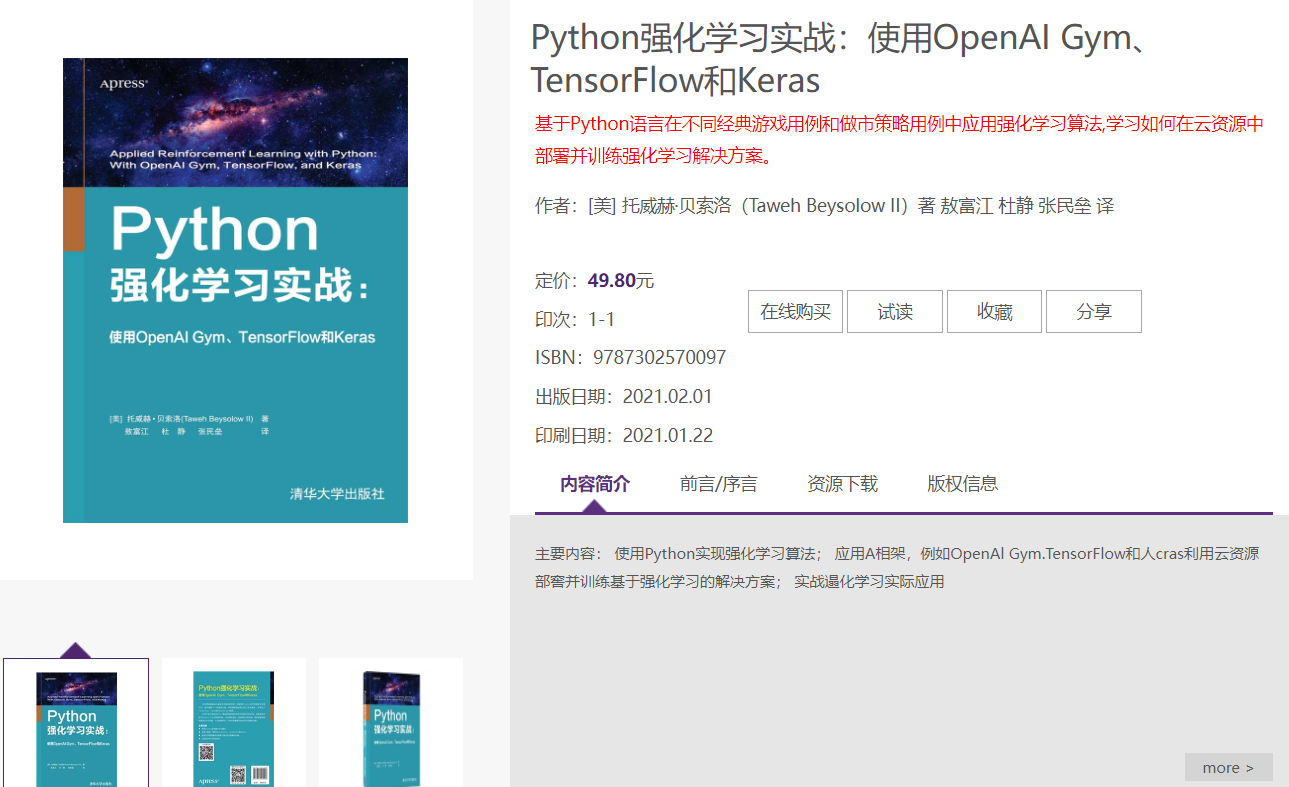
Task: Click the 印次: 1-1 line
Action: click(575, 319)
